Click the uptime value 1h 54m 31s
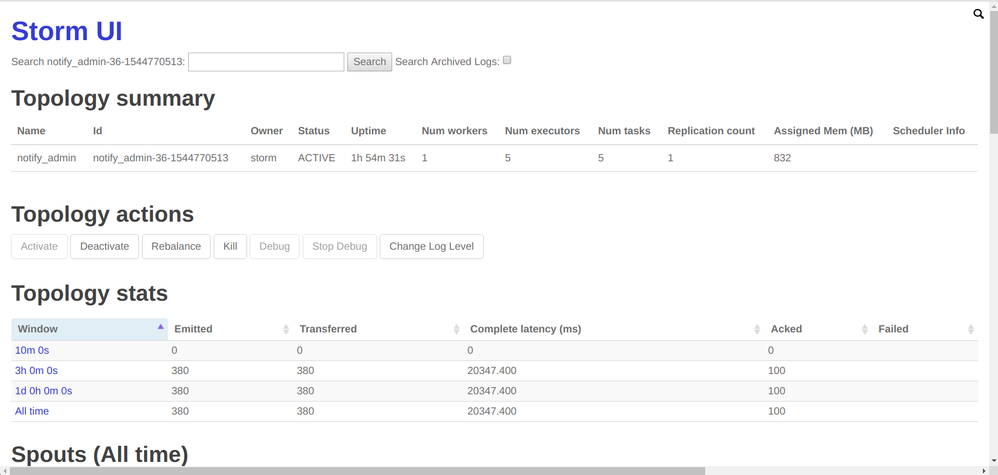This screenshot has width=998, height=475. [378, 158]
